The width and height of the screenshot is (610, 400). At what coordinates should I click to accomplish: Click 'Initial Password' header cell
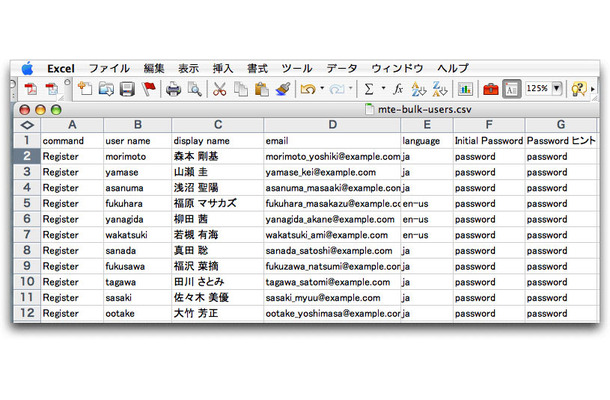(x=489, y=141)
